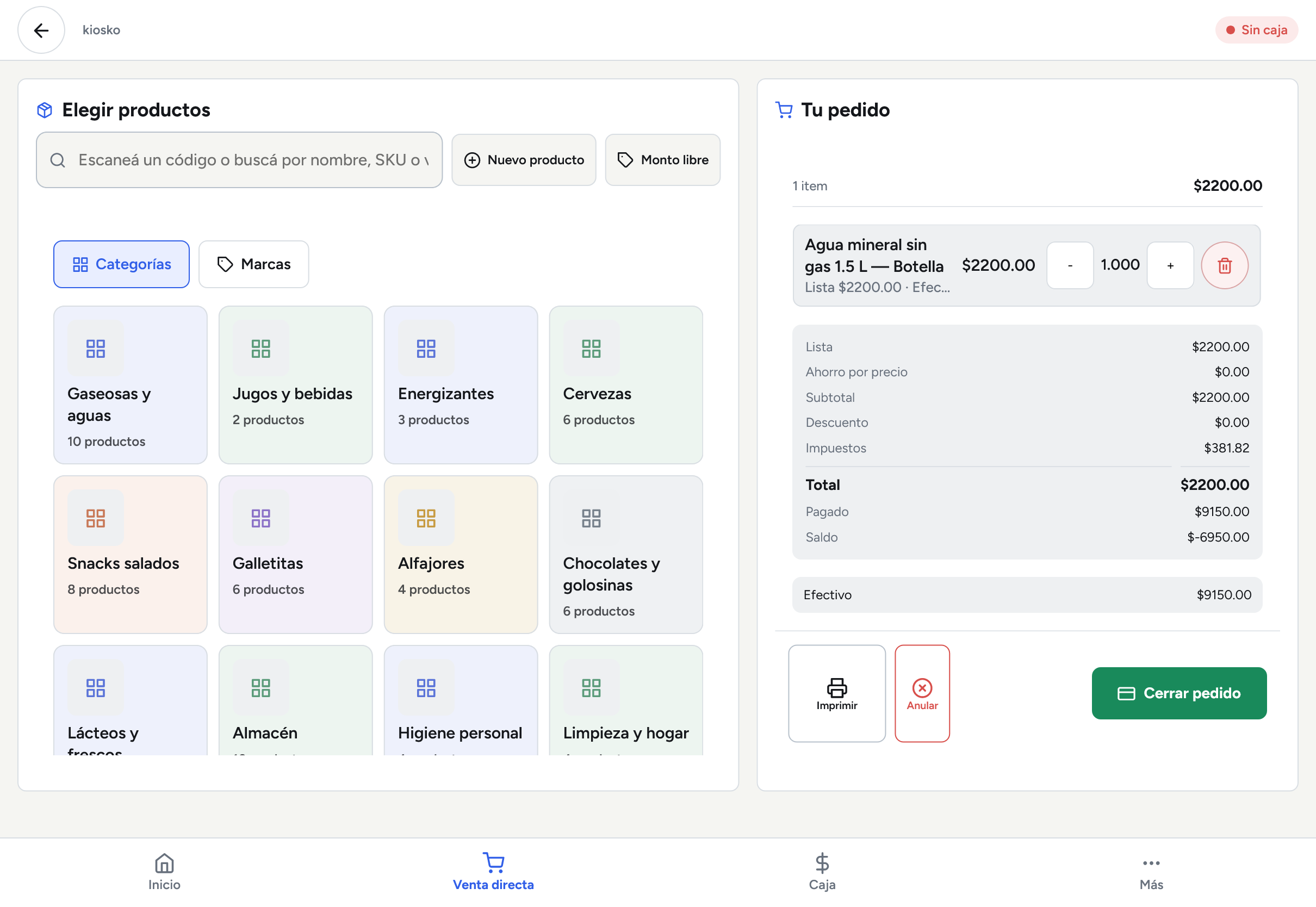The image size is (1316, 907).
Task: Open the Cervezas category card
Action: [x=625, y=385]
